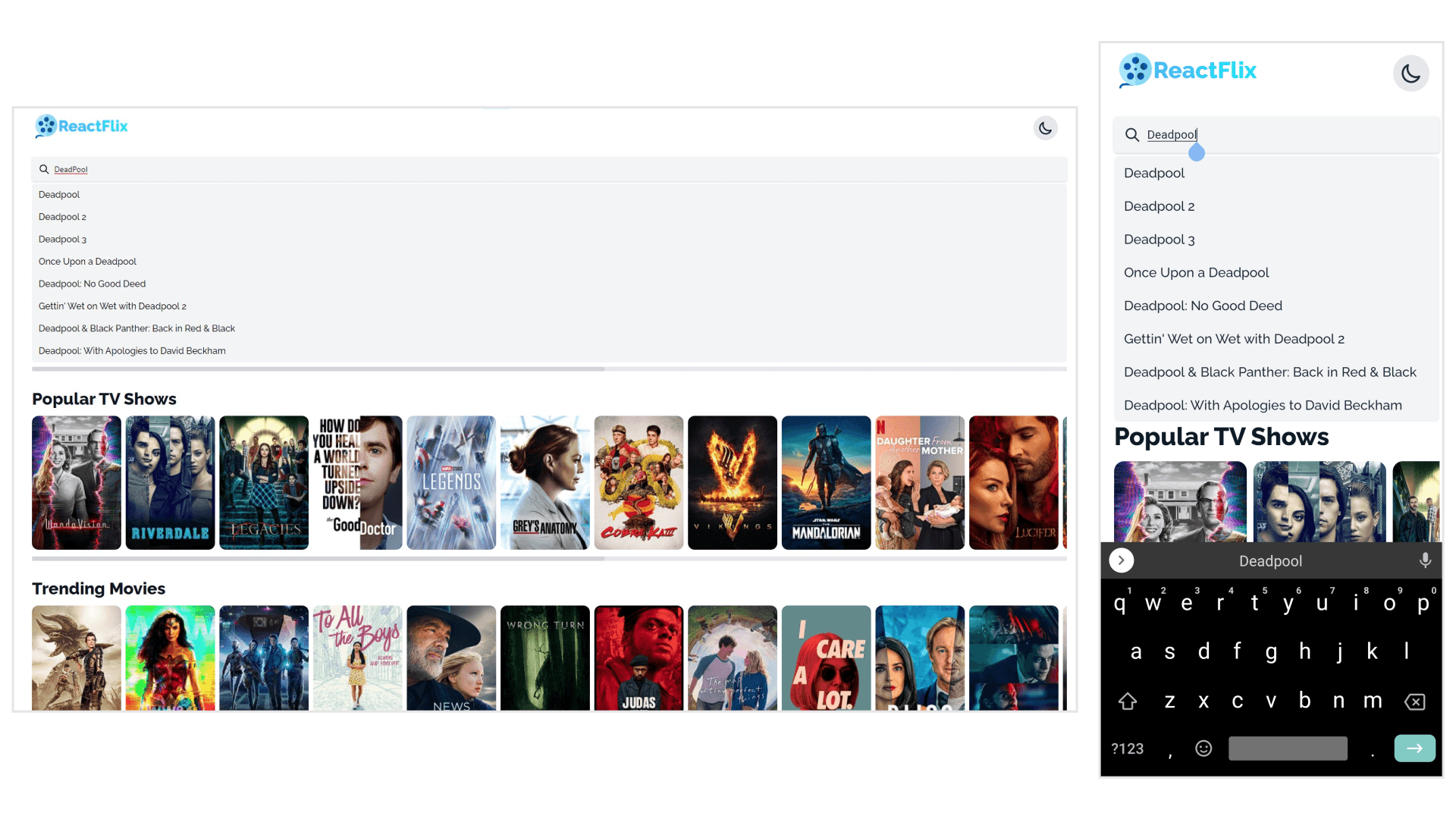Choose 'Deadpool: No Good Deed' in desktop list
The width and height of the screenshot is (1456, 819).
(x=549, y=284)
